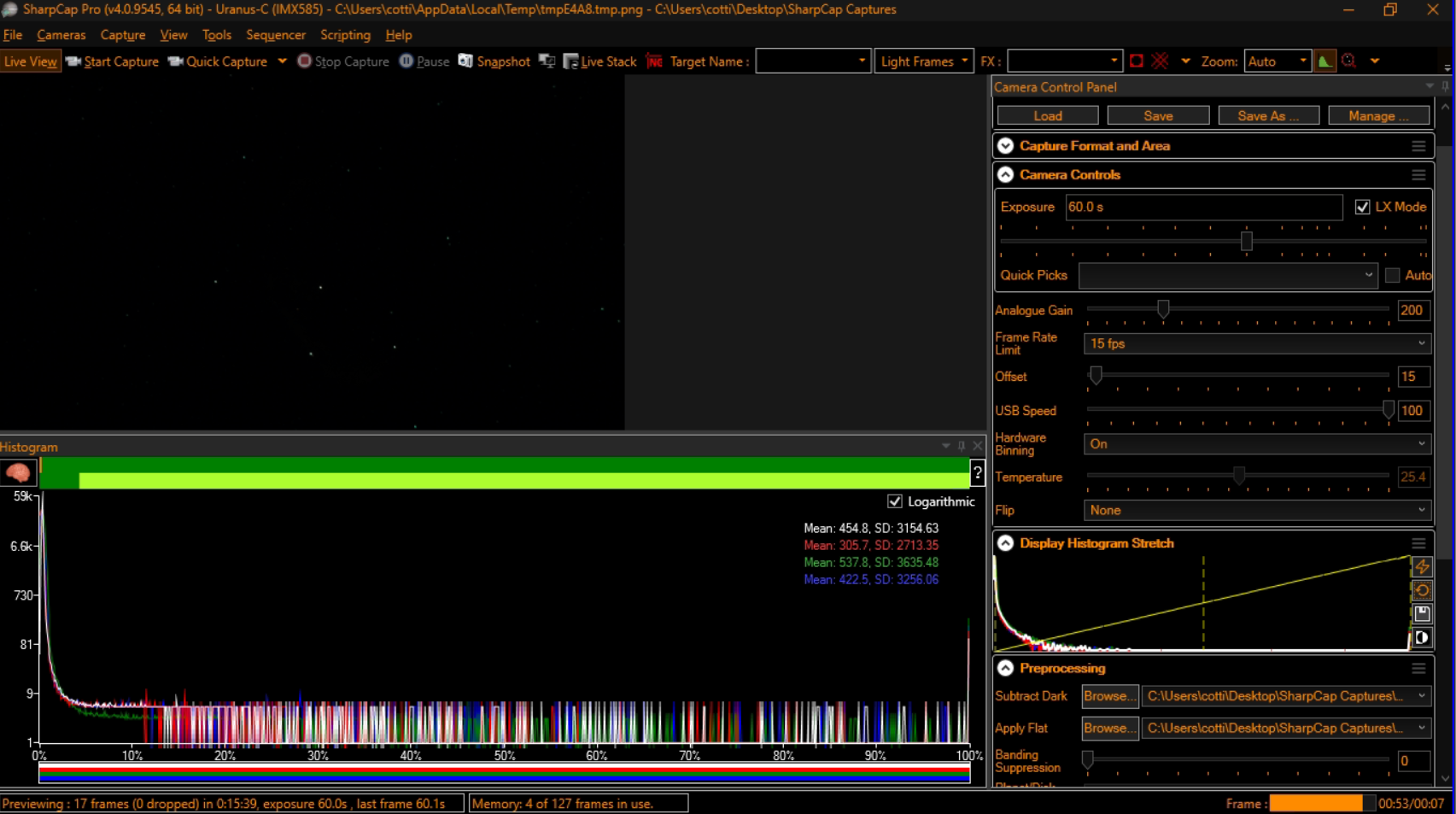Click the Save As ... button
Viewport: 1456px width, 814px height.
1268,115
